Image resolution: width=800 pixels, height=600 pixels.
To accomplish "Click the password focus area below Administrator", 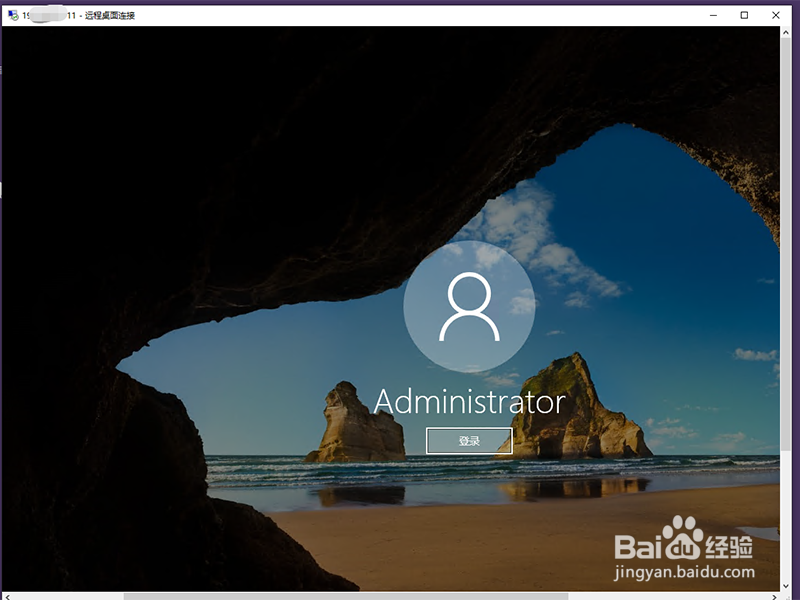I will pyautogui.click(x=469, y=440).
